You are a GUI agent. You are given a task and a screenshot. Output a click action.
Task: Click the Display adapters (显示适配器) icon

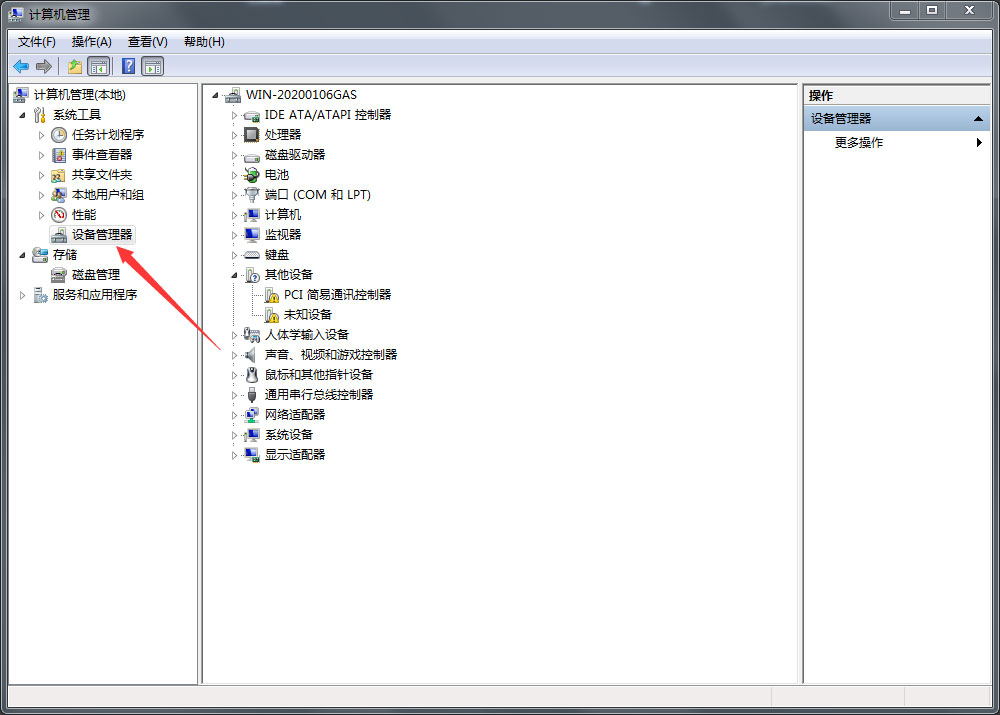pyautogui.click(x=252, y=455)
